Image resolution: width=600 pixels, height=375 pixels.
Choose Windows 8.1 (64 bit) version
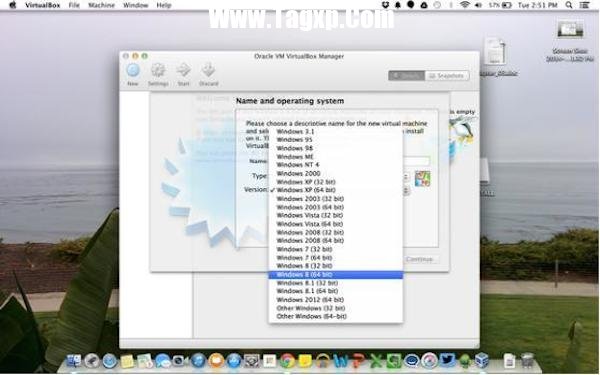(336, 291)
